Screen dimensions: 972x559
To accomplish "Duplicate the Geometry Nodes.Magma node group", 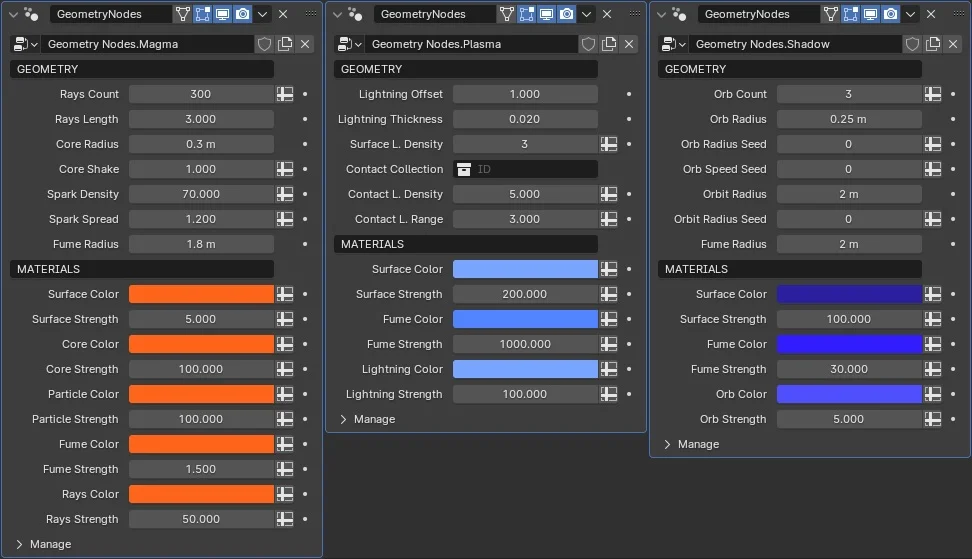I will 285,44.
